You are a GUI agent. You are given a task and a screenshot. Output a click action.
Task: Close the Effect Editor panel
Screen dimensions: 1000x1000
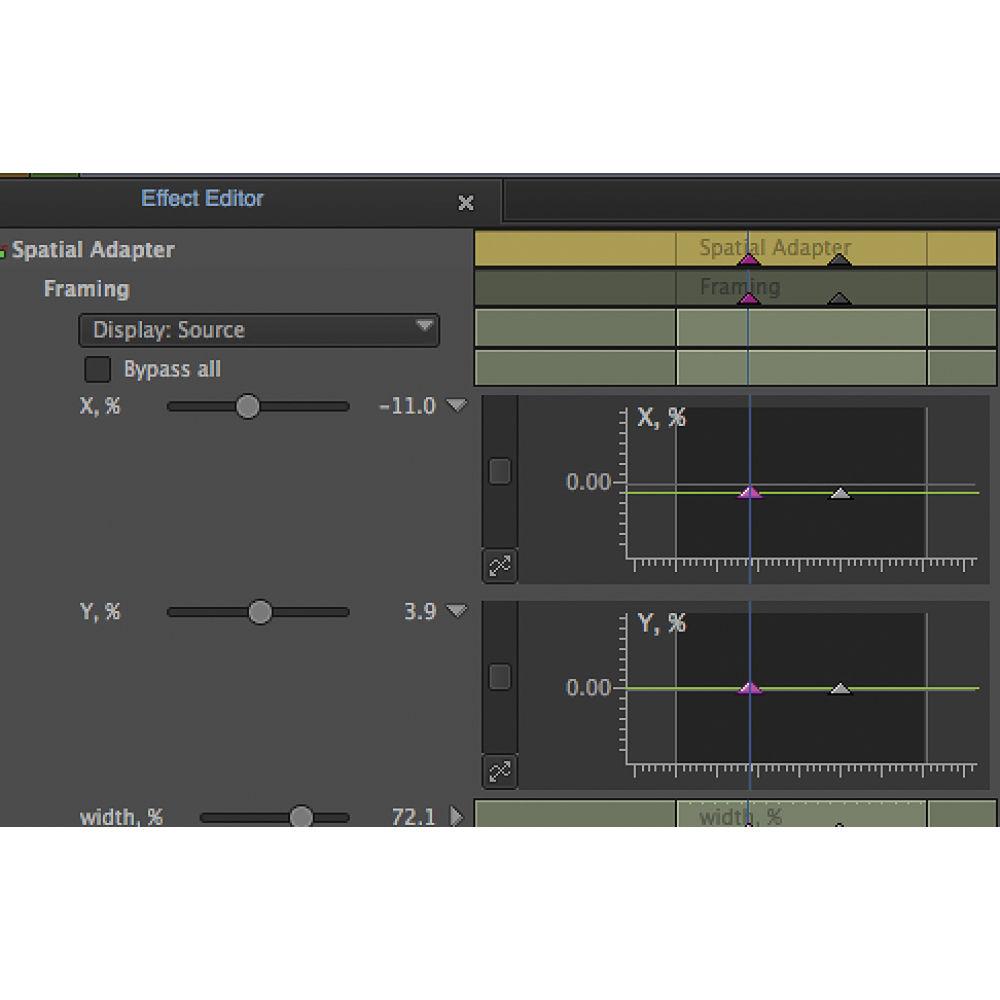pos(465,203)
